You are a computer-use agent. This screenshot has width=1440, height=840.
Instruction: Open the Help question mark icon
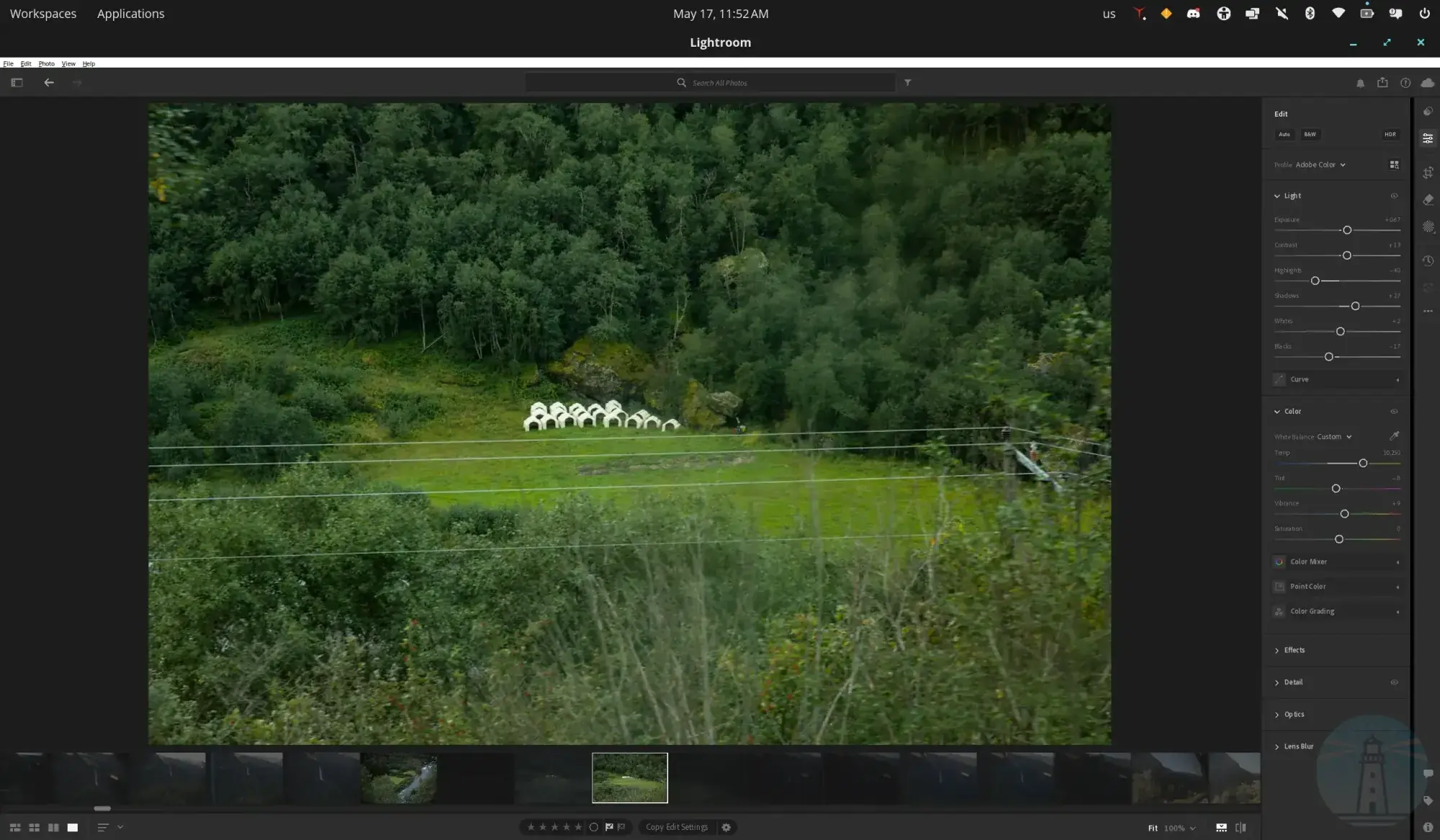click(x=1405, y=83)
